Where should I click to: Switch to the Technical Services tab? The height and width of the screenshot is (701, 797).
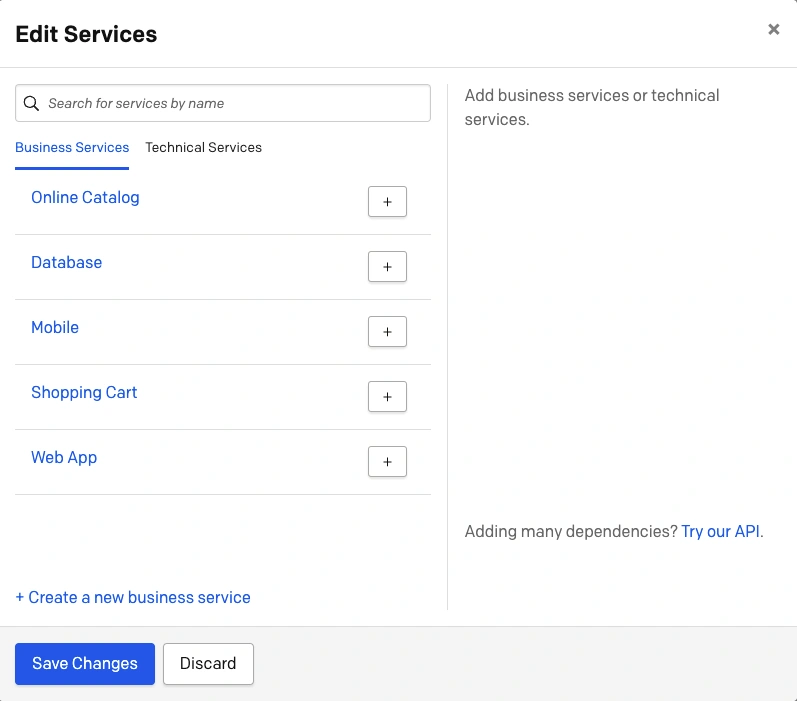tap(203, 147)
